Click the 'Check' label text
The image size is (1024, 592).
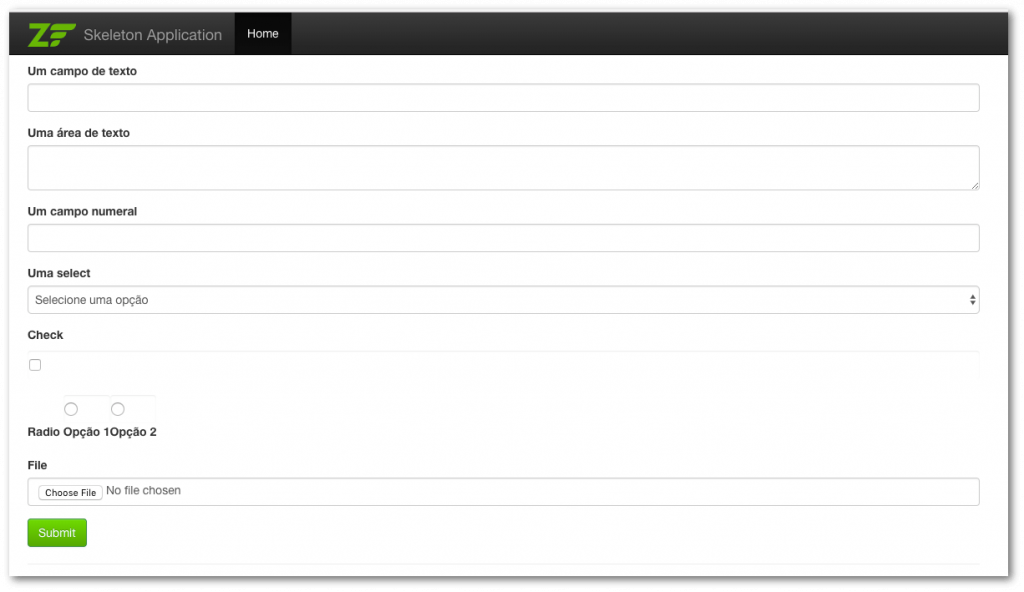coord(45,335)
